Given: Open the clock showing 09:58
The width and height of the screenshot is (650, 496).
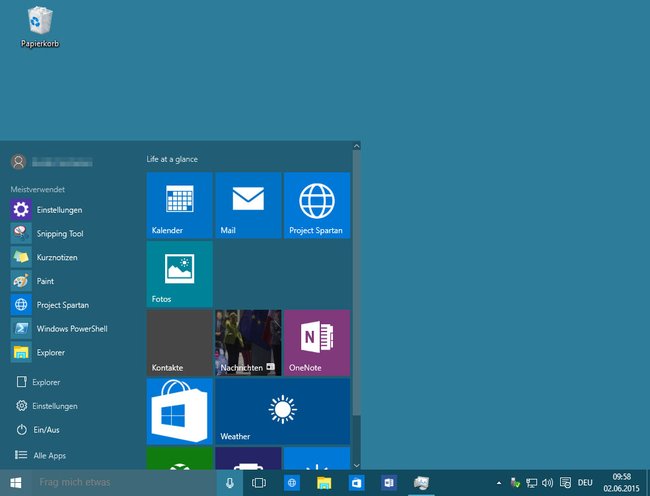Looking at the screenshot, I should click(x=621, y=483).
